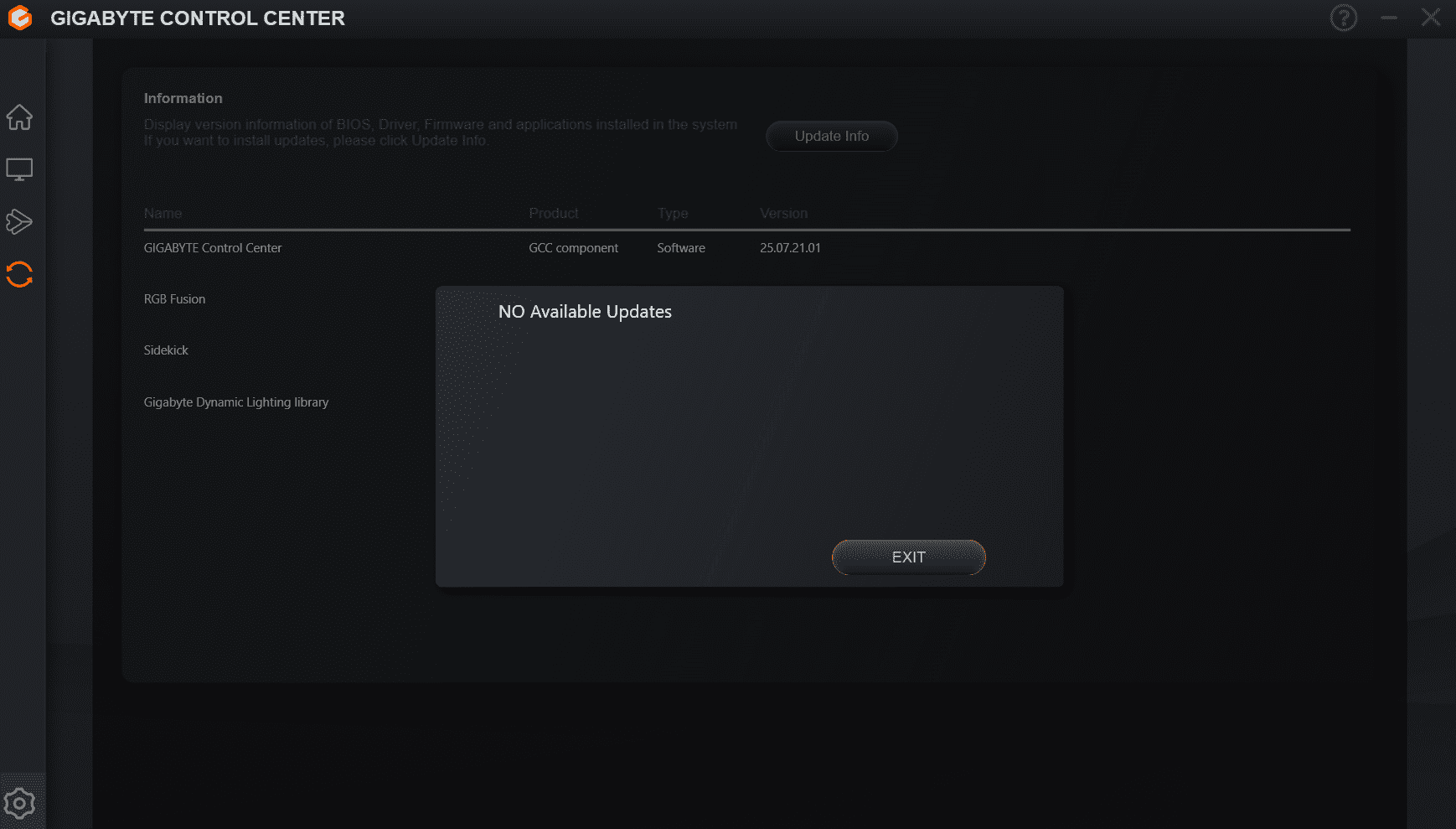Click the Software type cell
This screenshot has width=1456, height=829.
point(681,248)
